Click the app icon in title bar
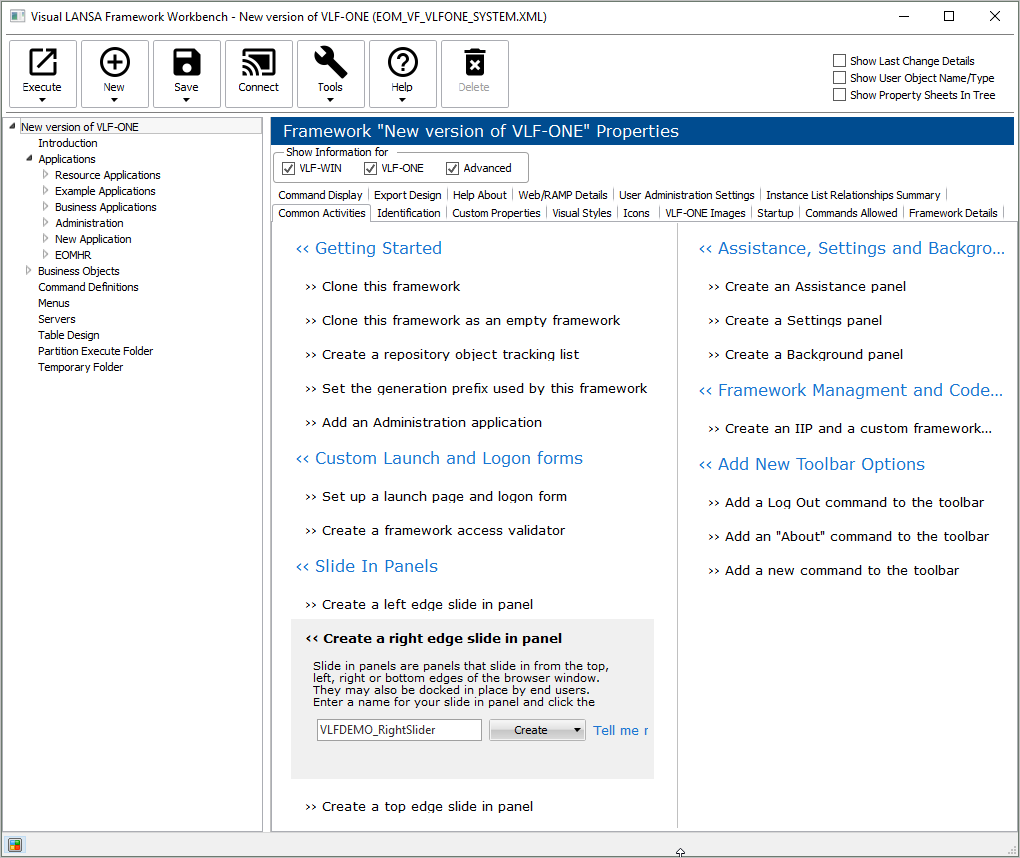The image size is (1020, 858). (18, 16)
